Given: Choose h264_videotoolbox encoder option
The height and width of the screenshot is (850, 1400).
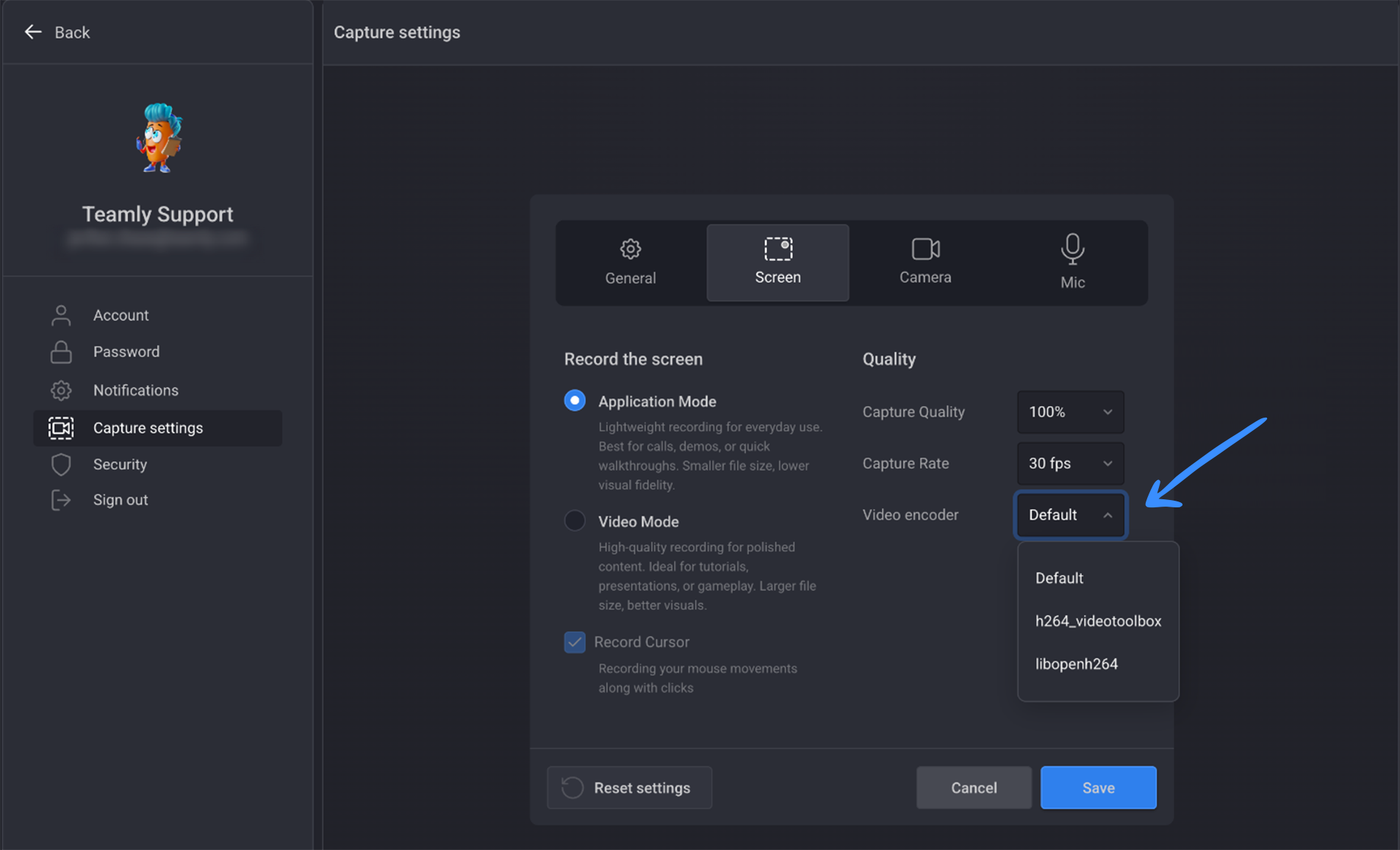Looking at the screenshot, I should 1098,621.
